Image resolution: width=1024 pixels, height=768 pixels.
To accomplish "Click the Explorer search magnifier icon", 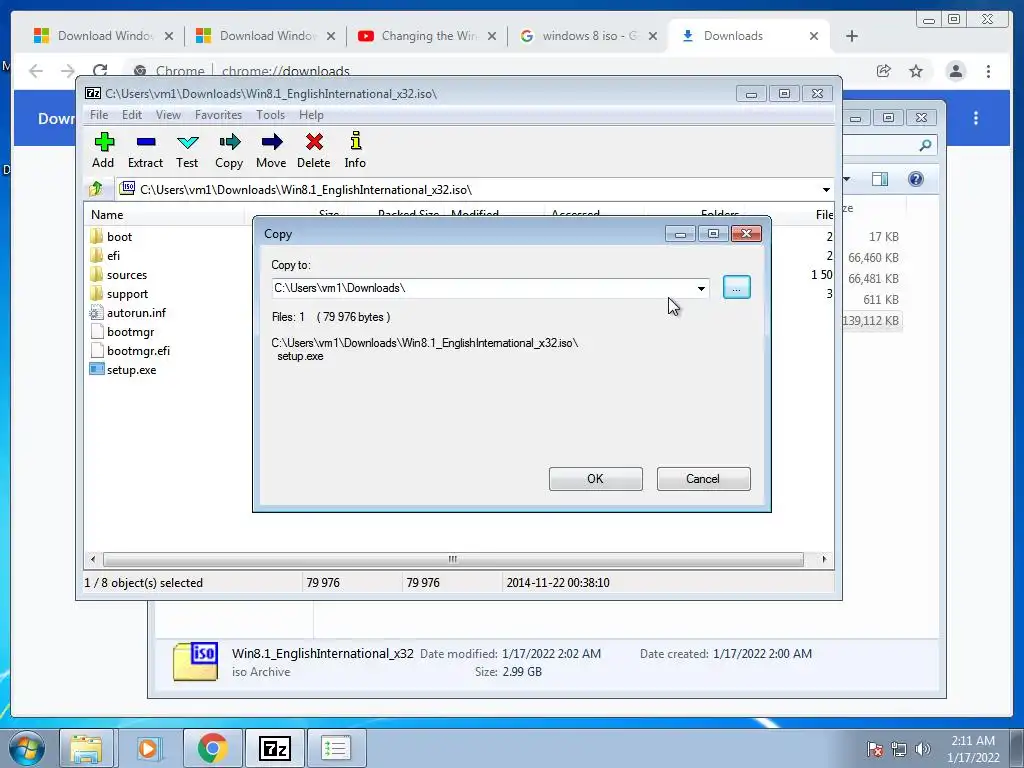I will (925, 145).
